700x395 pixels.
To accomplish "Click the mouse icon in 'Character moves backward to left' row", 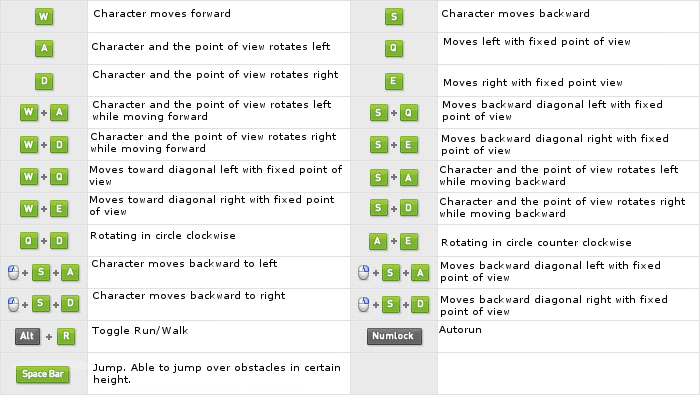I will click(13, 272).
